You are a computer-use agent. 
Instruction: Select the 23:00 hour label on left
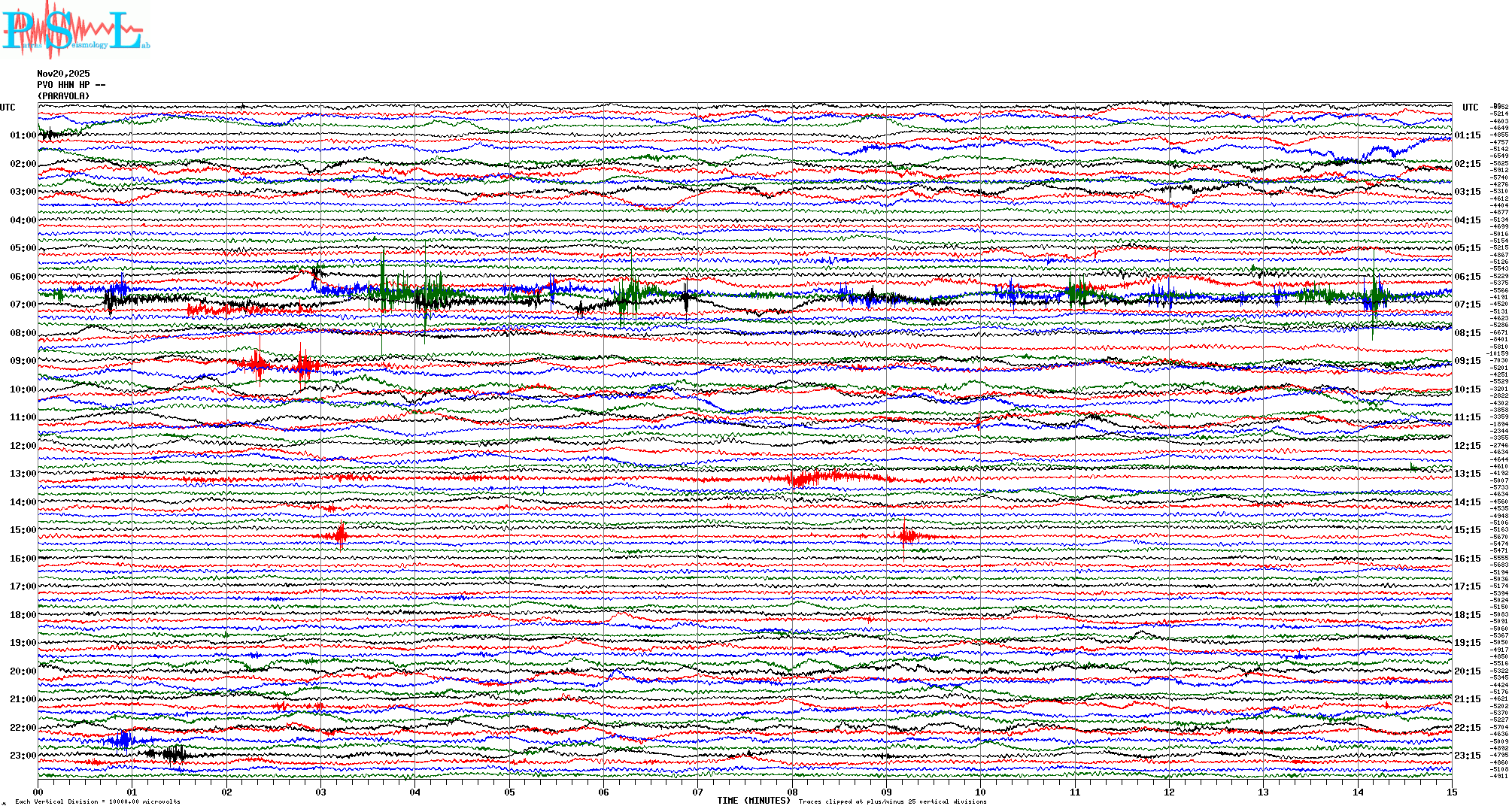(23, 756)
